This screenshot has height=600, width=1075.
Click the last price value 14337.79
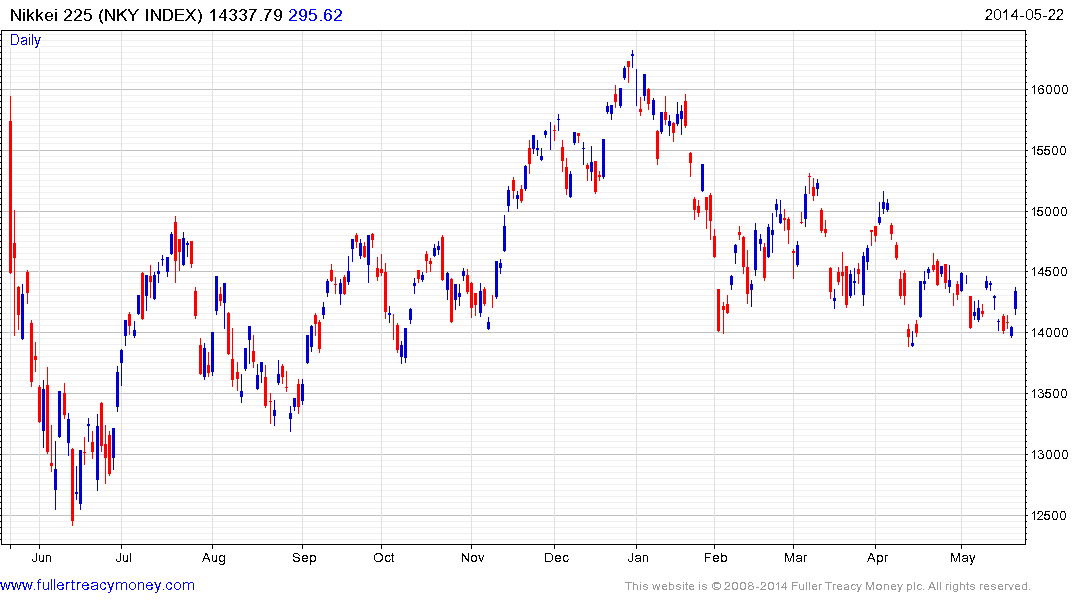coord(245,15)
